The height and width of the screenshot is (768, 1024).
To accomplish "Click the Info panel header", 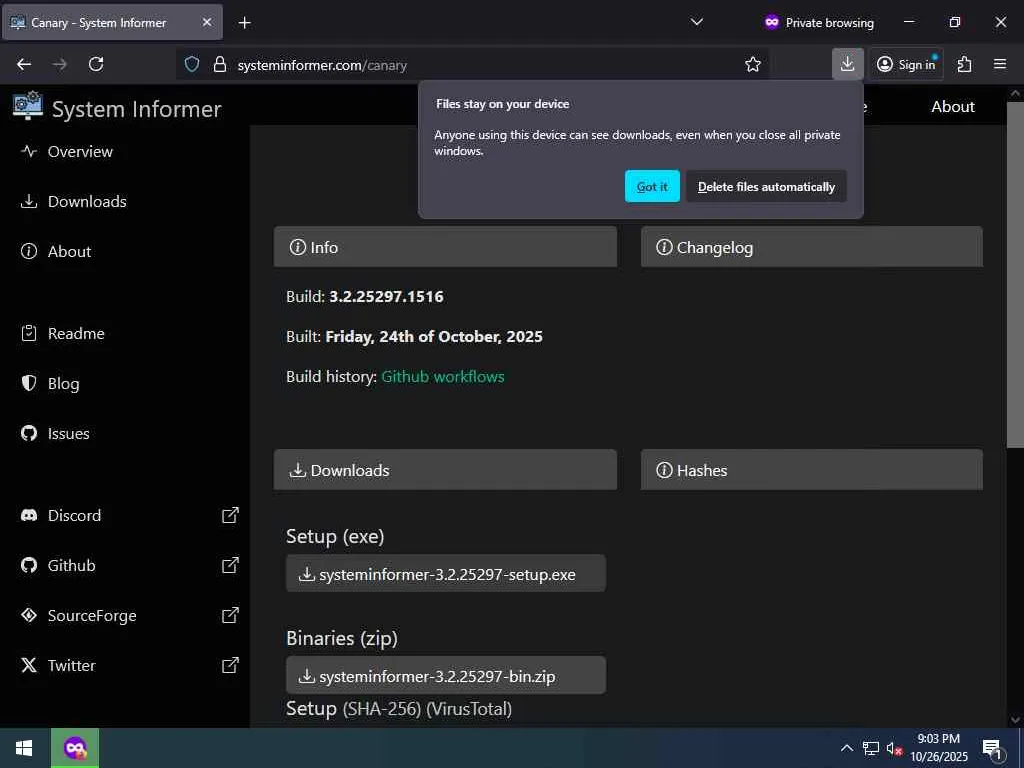I will [445, 247].
